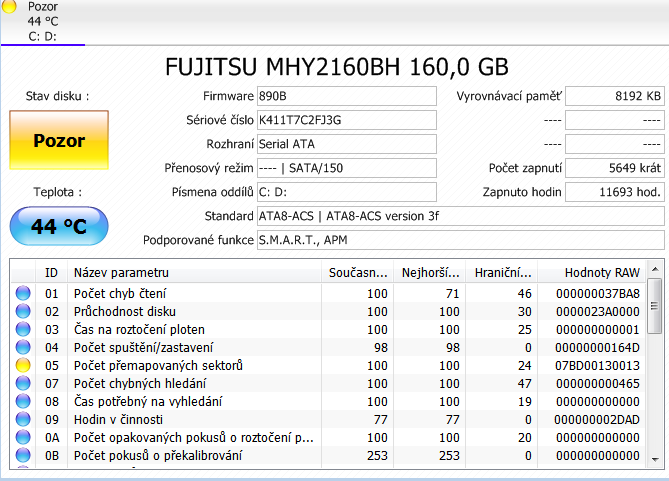Click the RAW value 0000023A0000
669x481 pixels.
click(x=598, y=312)
